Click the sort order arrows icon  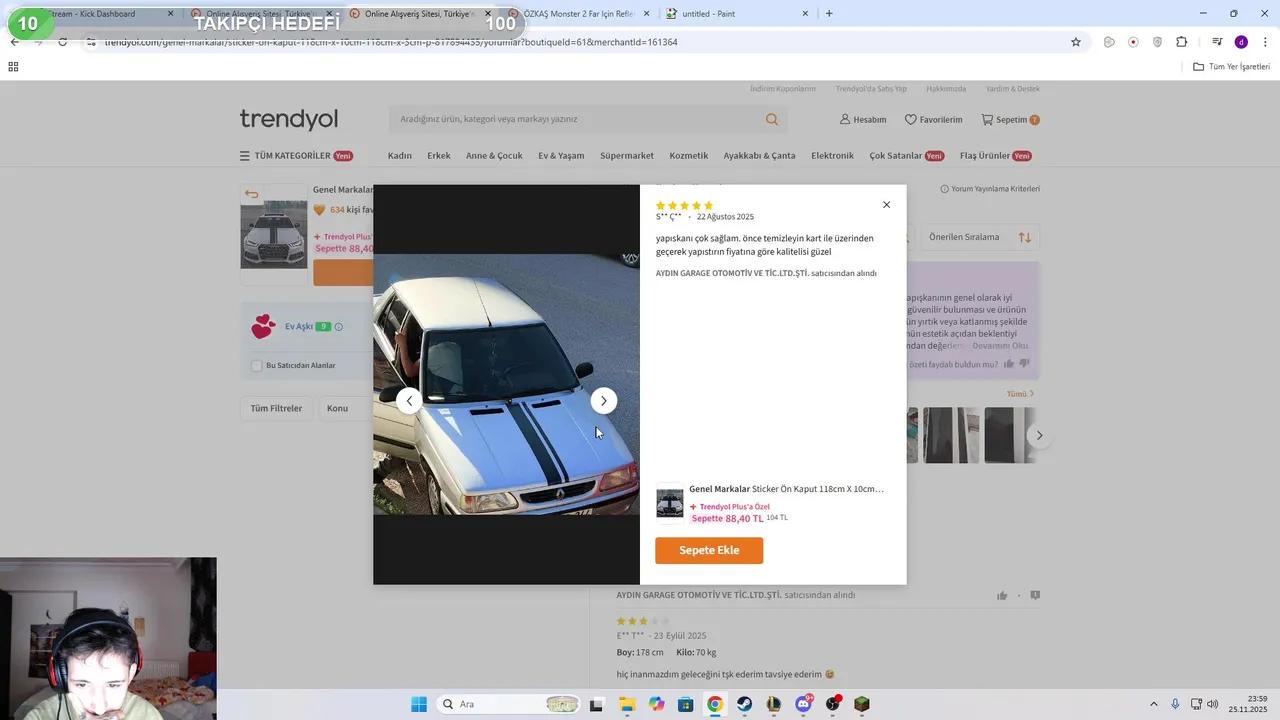coord(1025,237)
